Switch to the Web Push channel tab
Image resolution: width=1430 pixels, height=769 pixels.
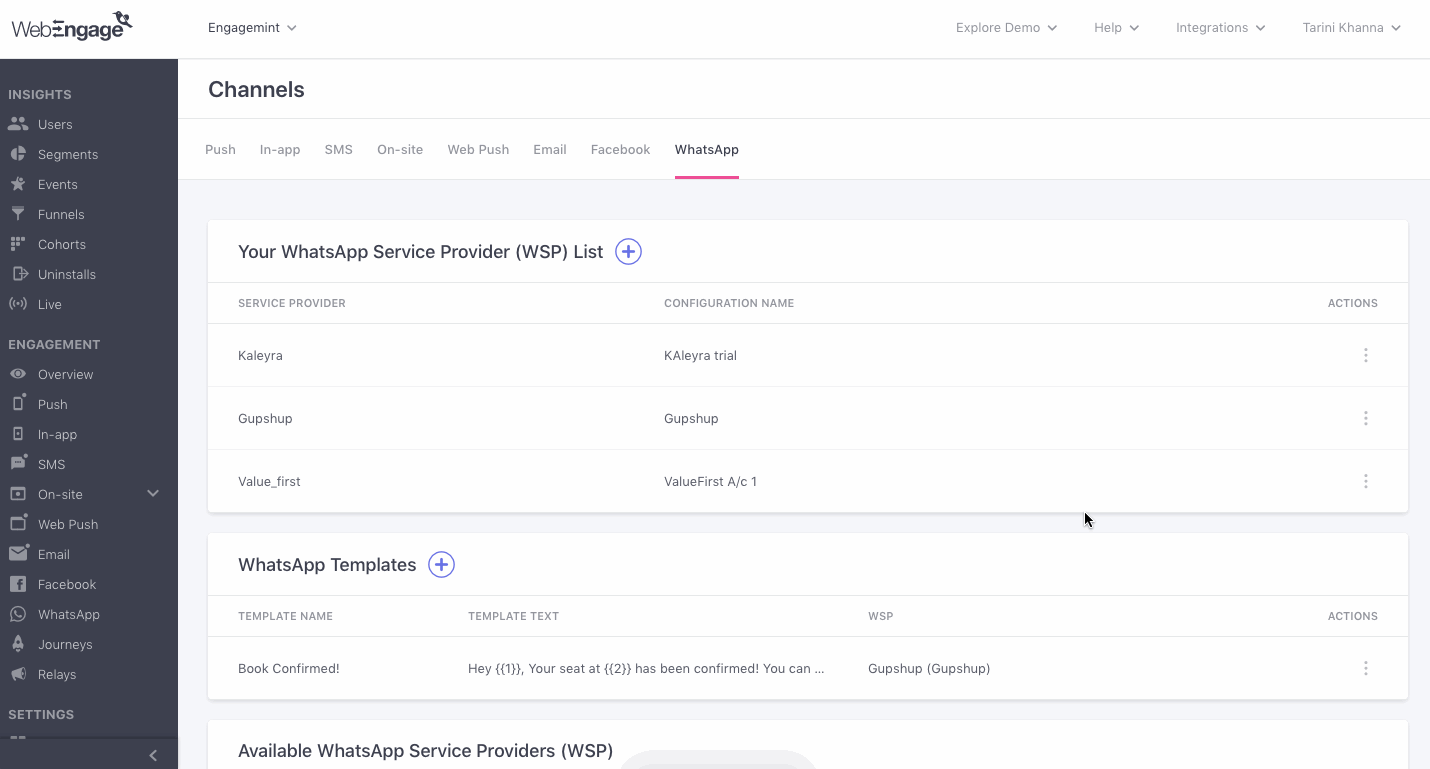tap(478, 150)
